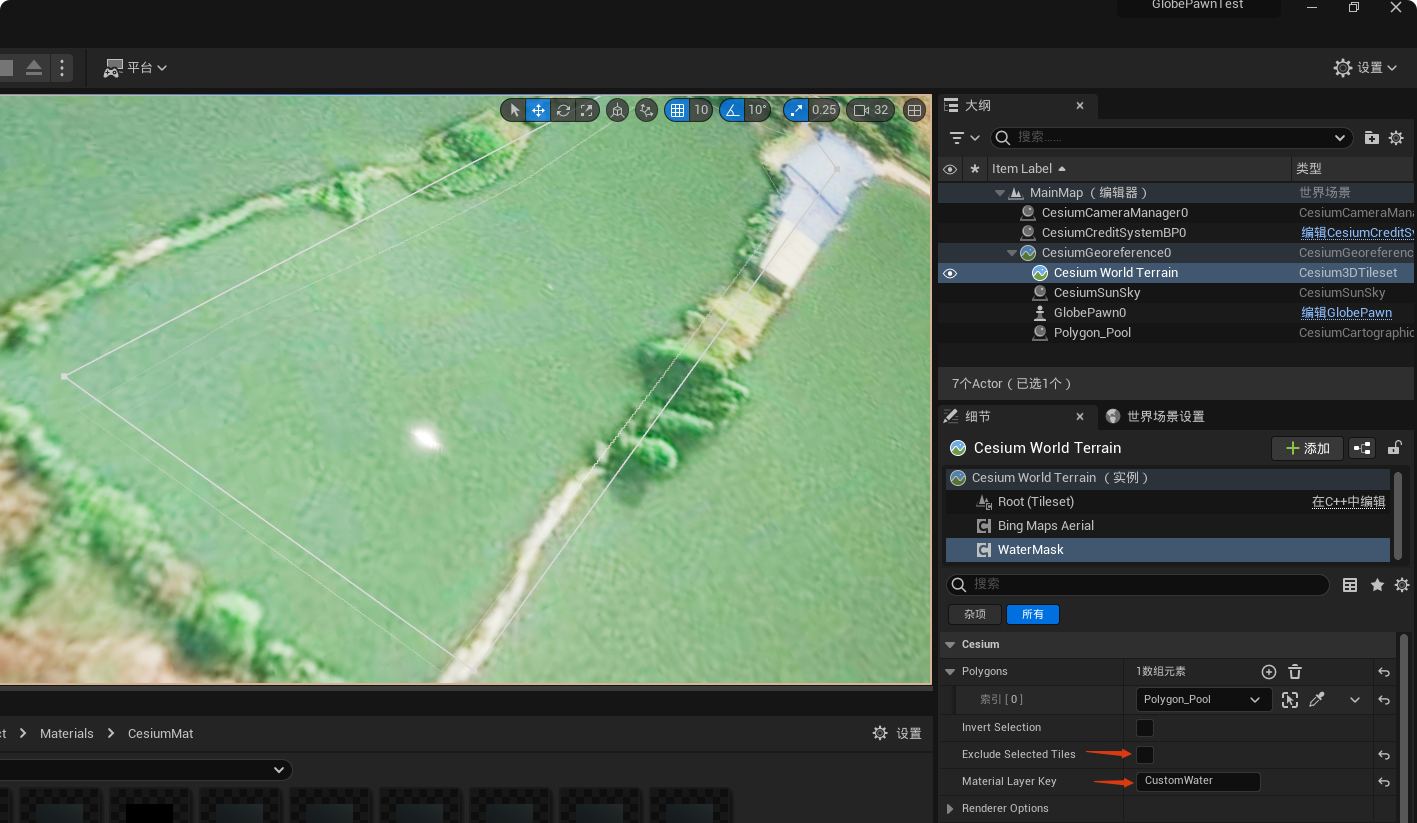Image resolution: width=1417 pixels, height=823 pixels.
Task: Enable the Invert Selection checkbox
Action: point(1145,728)
